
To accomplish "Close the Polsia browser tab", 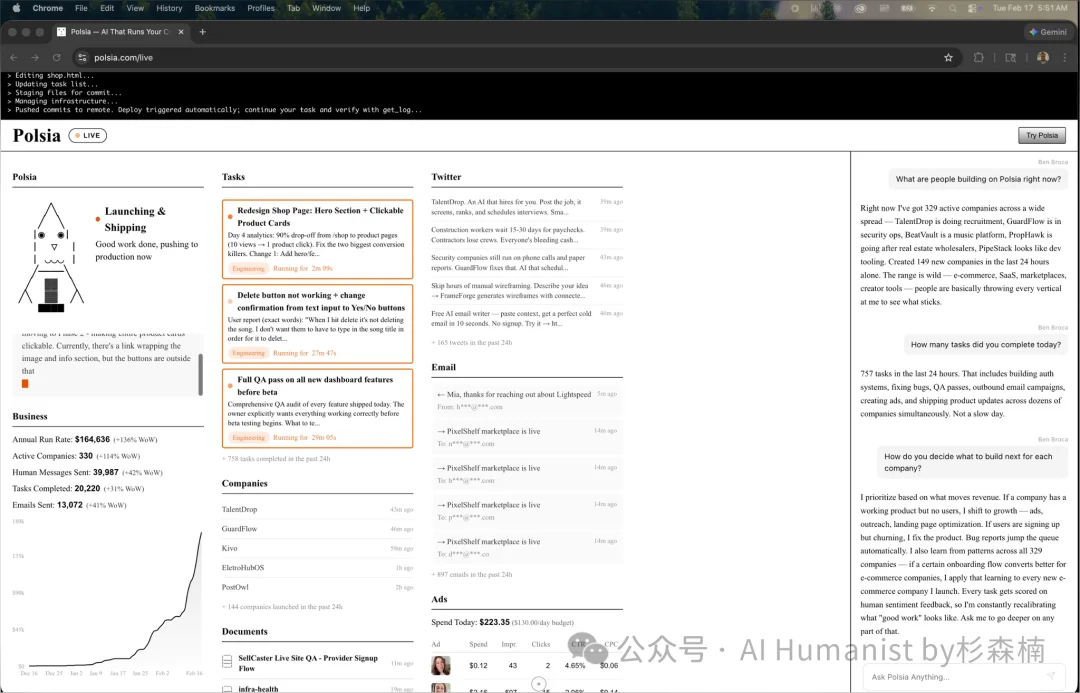I will click(x=182, y=32).
